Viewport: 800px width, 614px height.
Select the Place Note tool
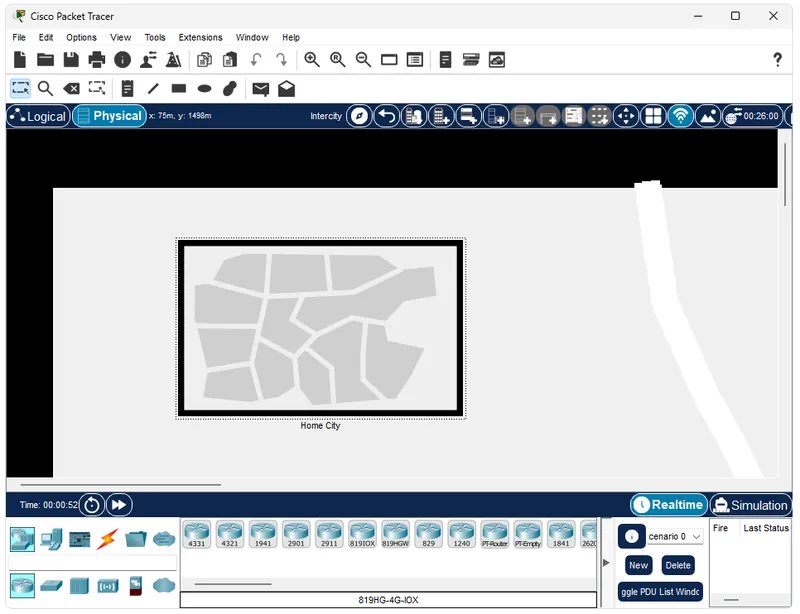click(127, 89)
